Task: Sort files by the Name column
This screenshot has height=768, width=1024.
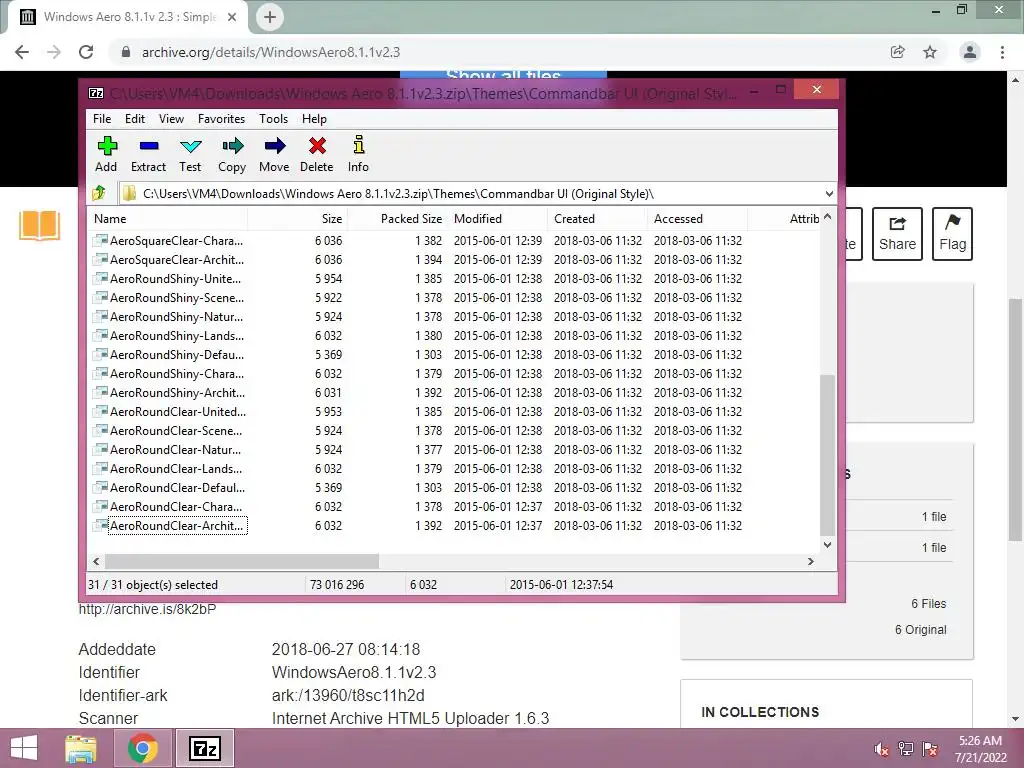Action: 167,219
